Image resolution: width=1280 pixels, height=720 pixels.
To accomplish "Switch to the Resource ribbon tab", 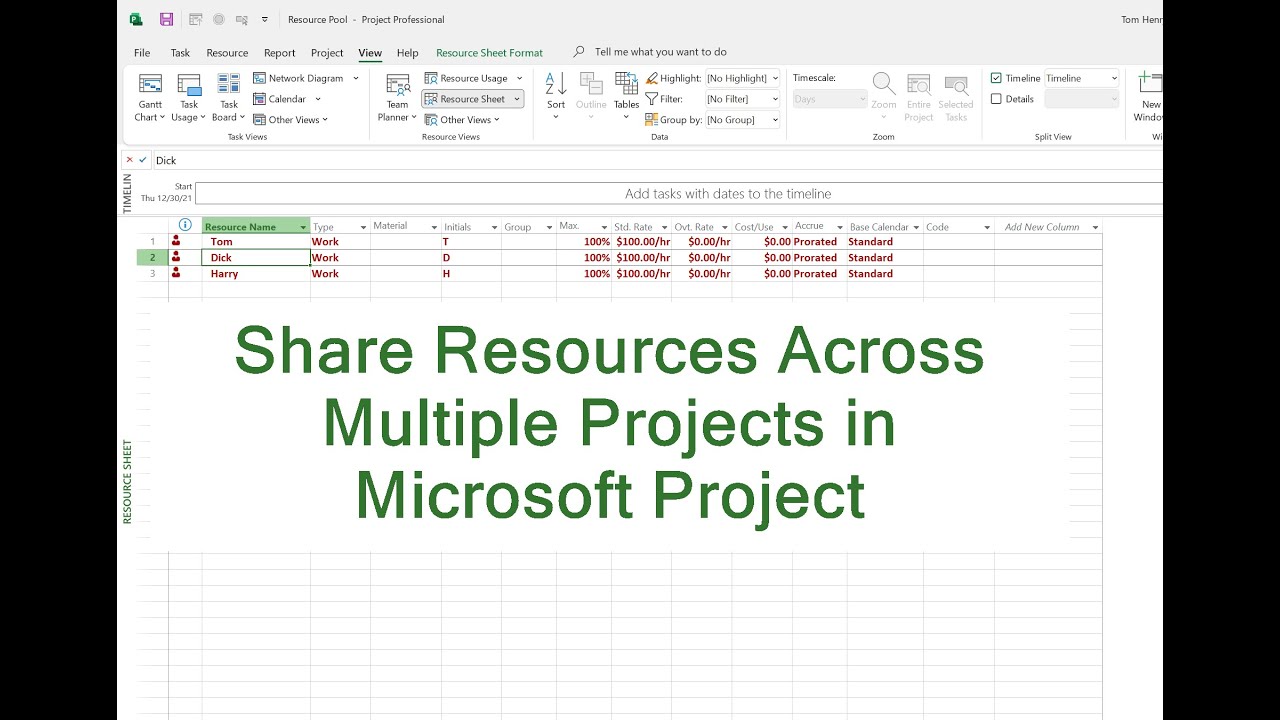I will pos(227,53).
